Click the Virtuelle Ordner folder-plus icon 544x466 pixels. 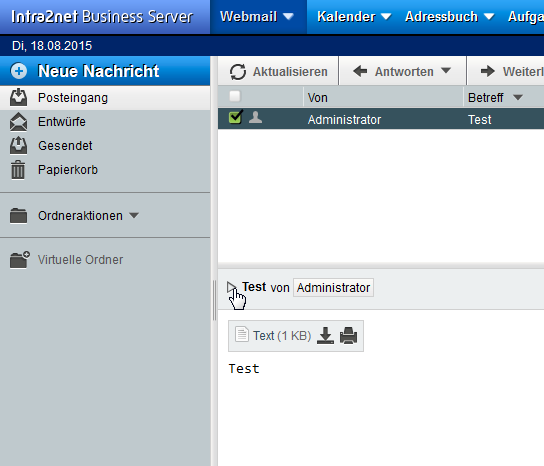pos(19,260)
